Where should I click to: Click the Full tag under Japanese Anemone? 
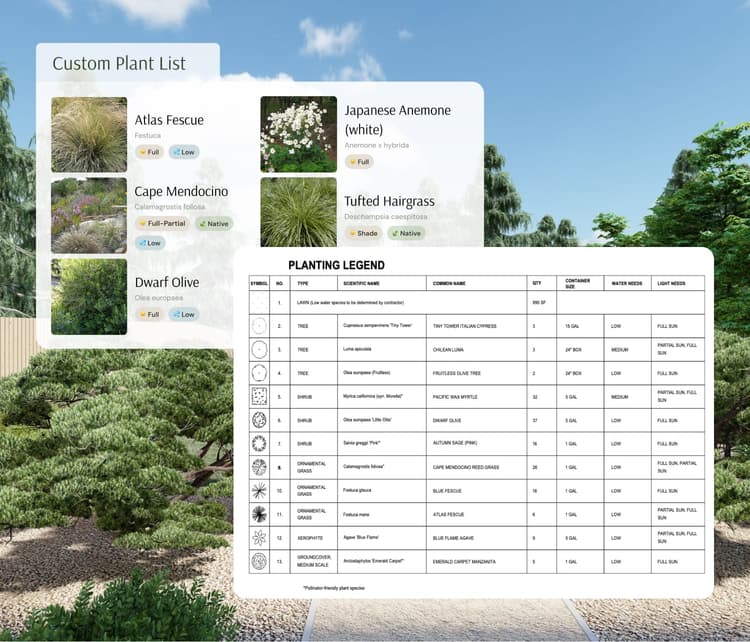pyautogui.click(x=359, y=162)
